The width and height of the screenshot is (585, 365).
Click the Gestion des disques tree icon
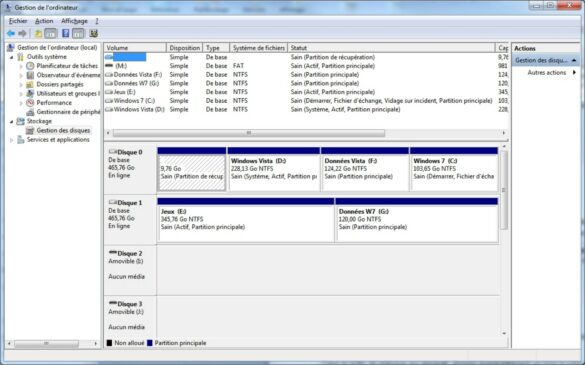[x=30, y=130]
